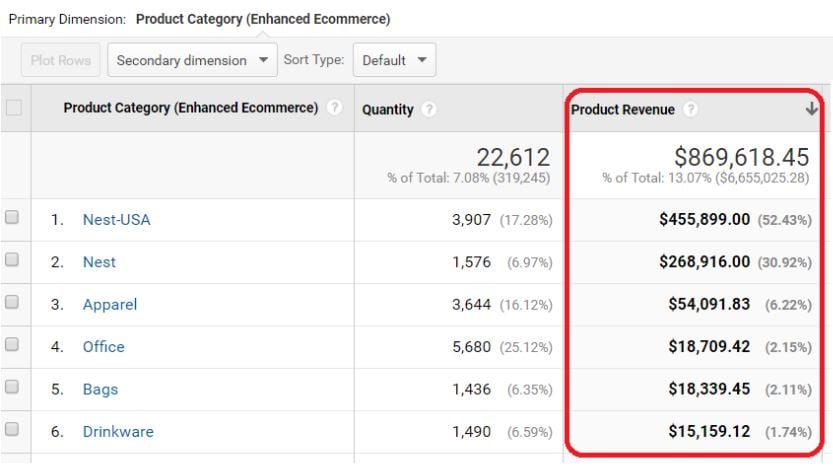The image size is (833, 471).
Task: Click Nest revenue $268,916.00
Action: 704,262
